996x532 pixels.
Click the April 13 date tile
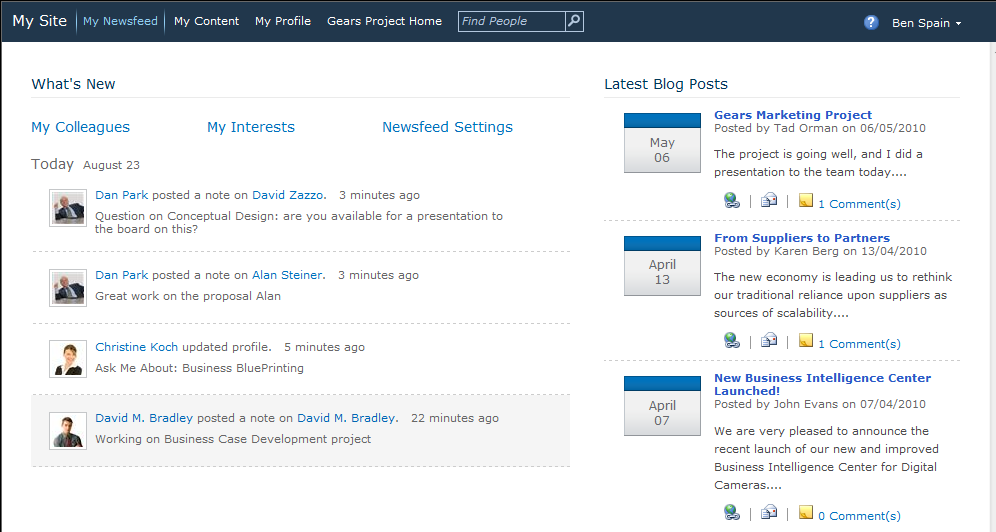tap(662, 265)
